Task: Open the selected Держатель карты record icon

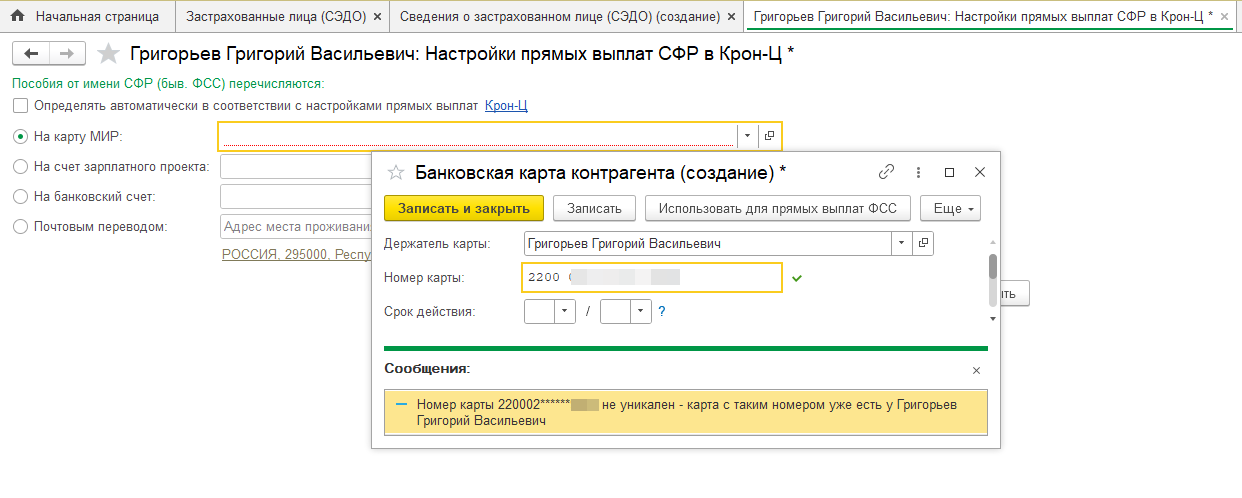Action: click(923, 243)
